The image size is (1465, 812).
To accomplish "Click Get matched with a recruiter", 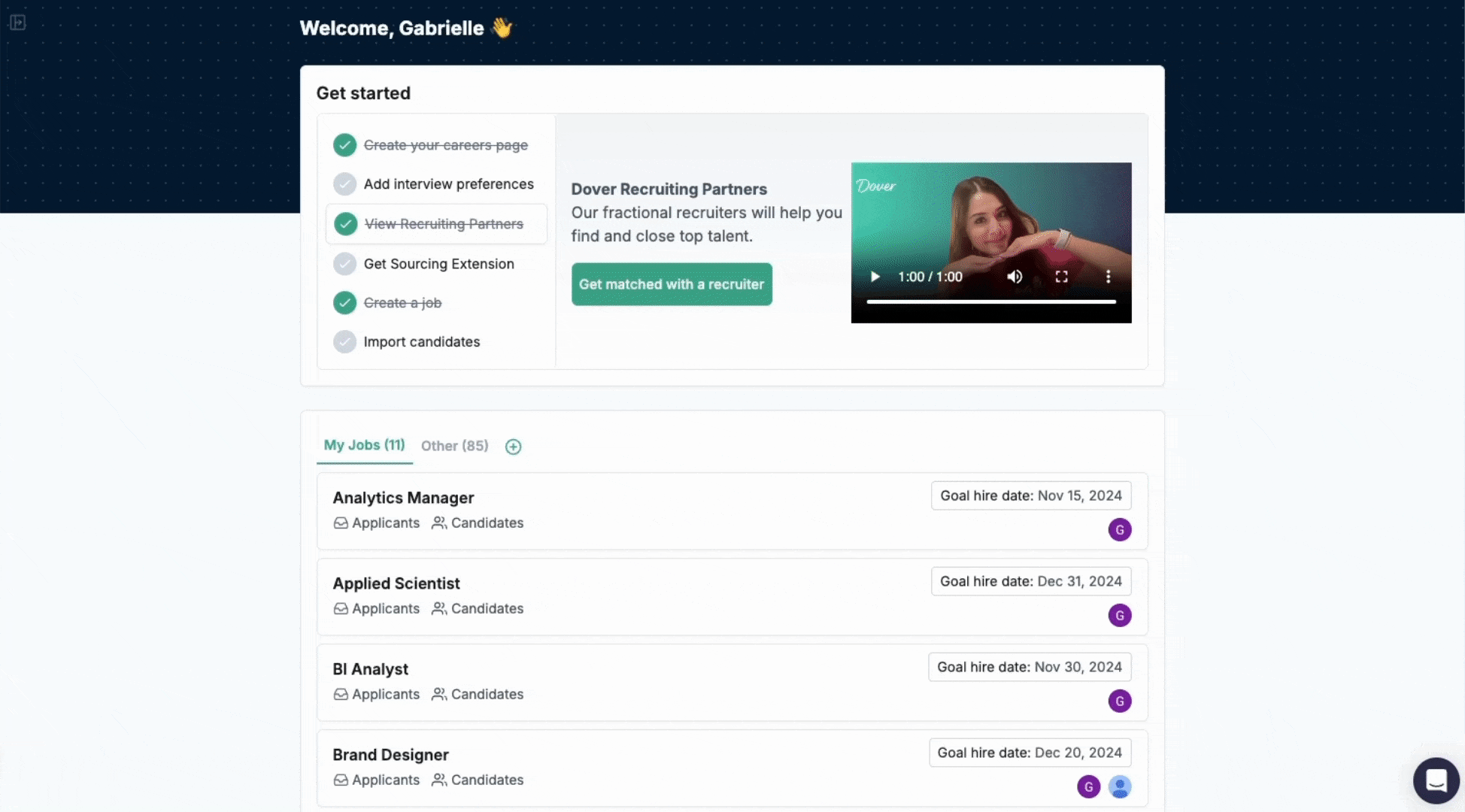I will [x=671, y=284].
